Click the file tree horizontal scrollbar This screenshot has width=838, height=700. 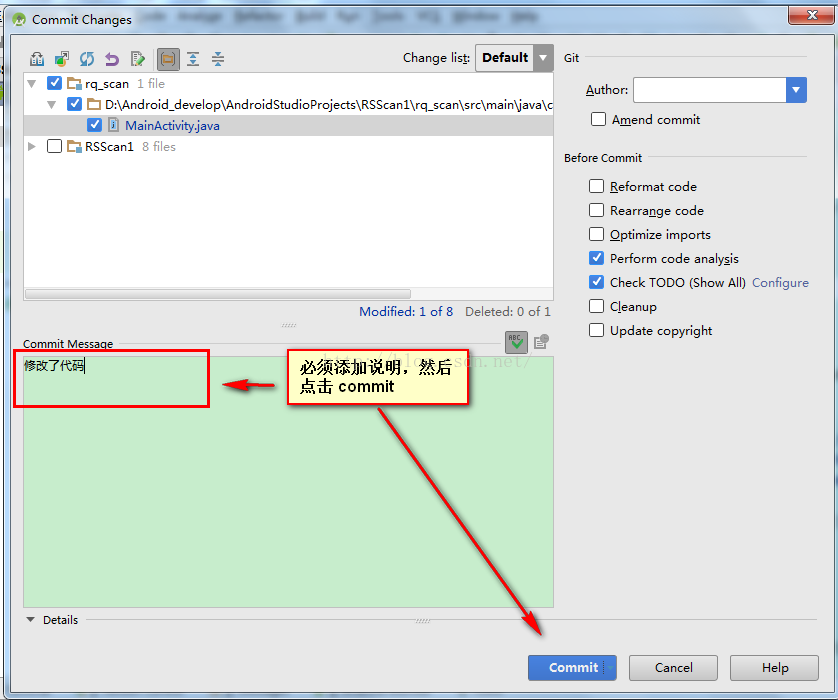pos(218,294)
